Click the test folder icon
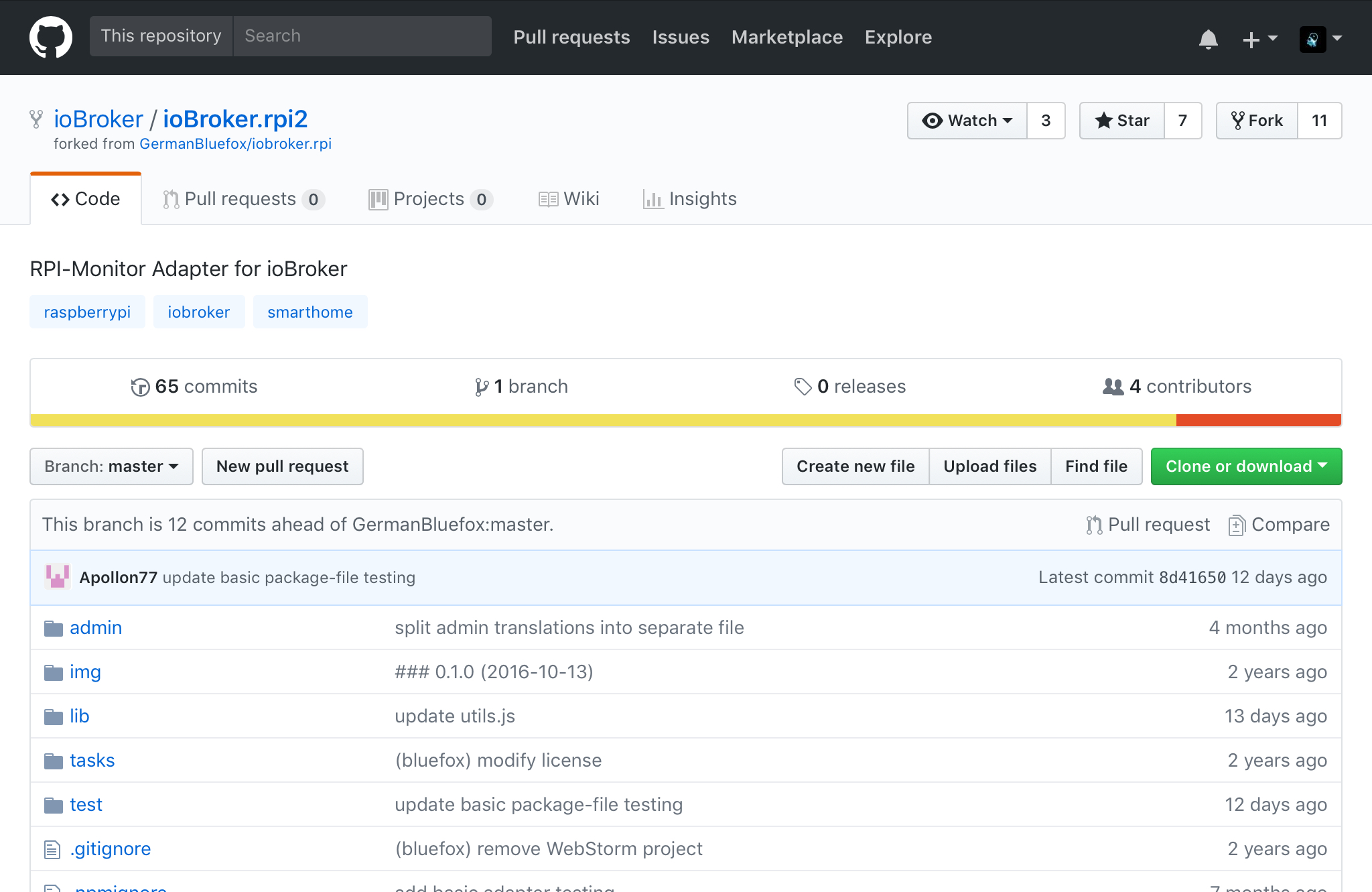The height and width of the screenshot is (892, 1372). [54, 805]
